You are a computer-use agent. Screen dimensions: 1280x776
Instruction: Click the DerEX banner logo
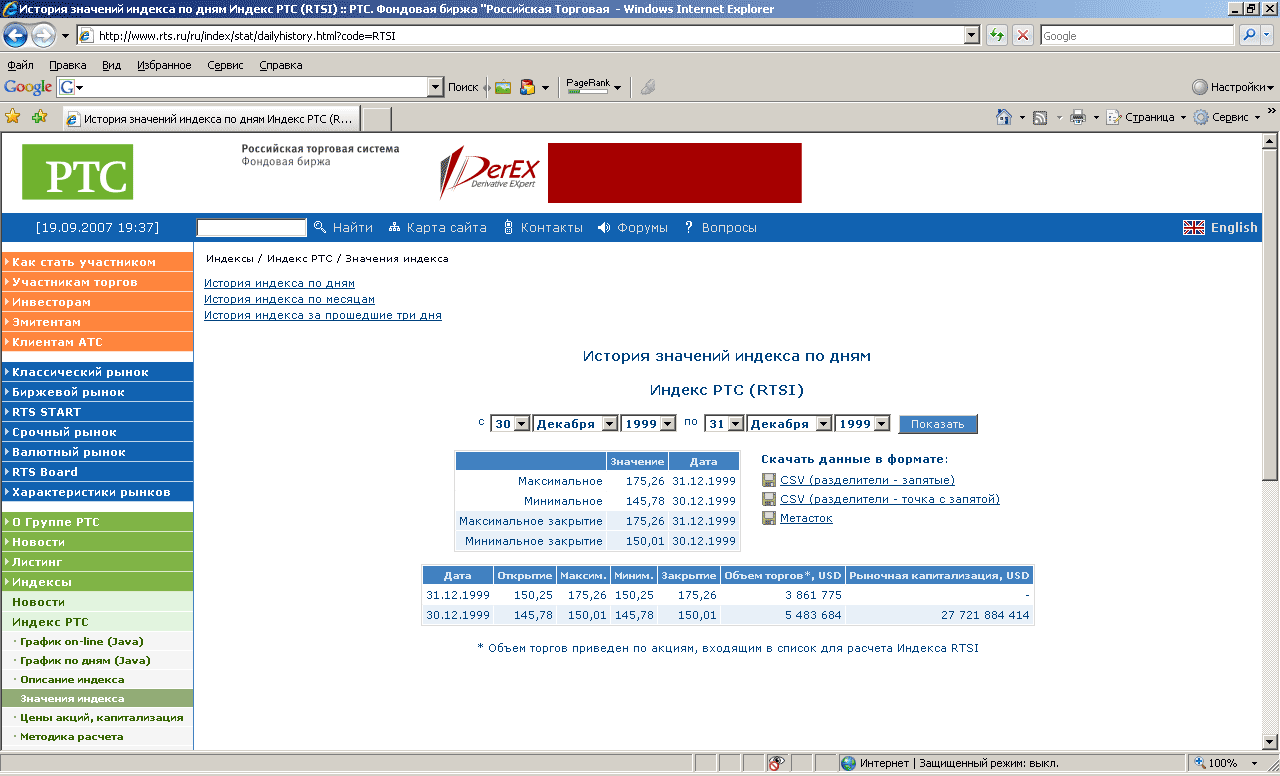click(x=489, y=172)
